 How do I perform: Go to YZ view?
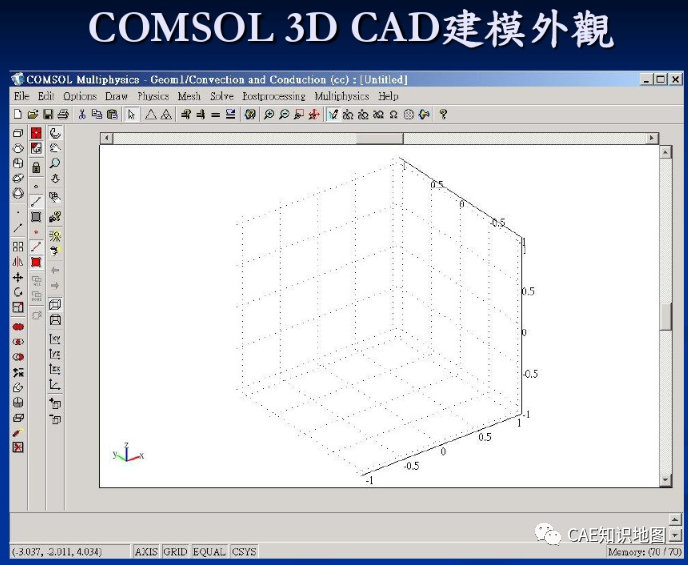click(x=55, y=354)
